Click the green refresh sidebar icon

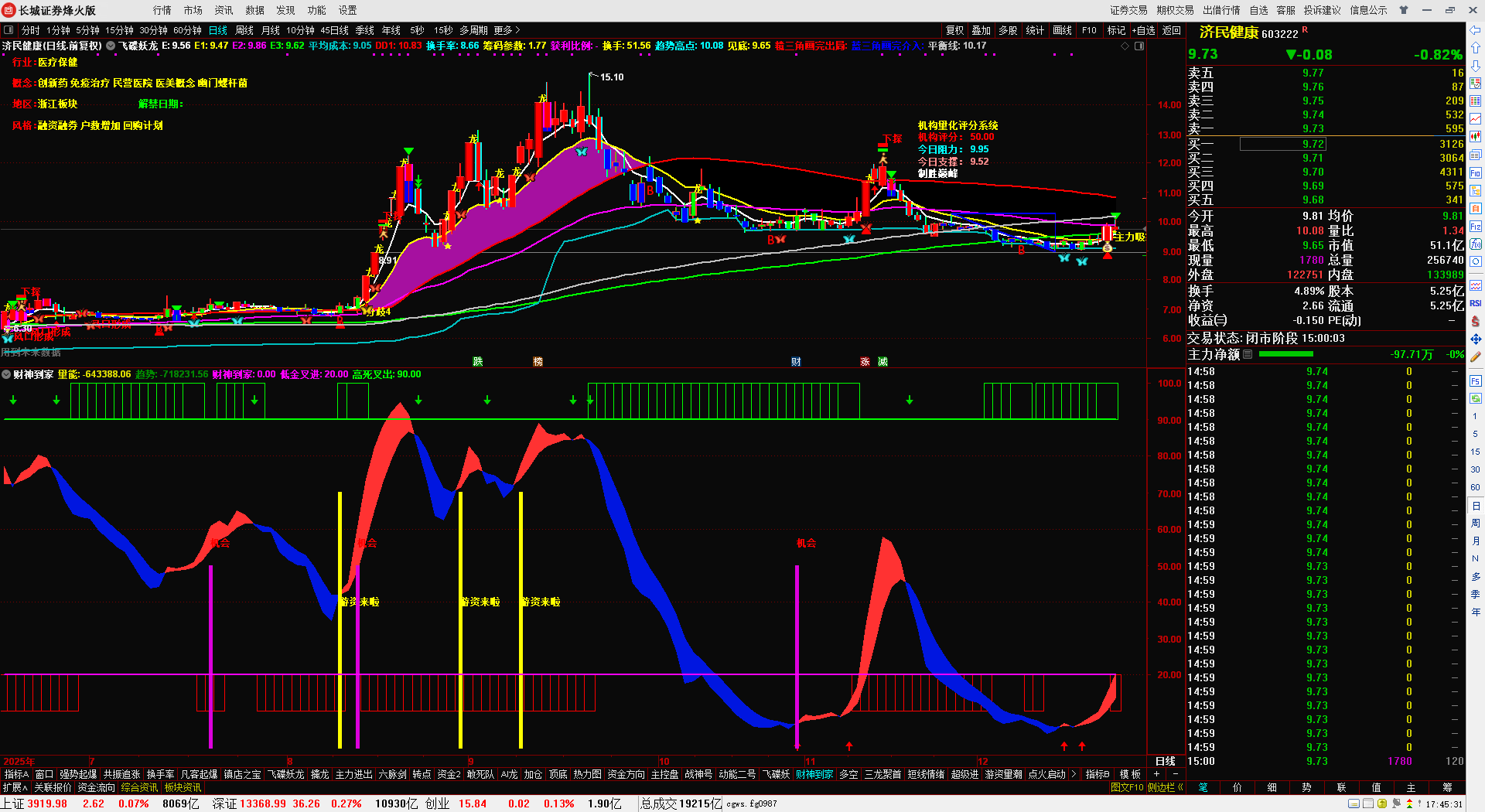[x=1476, y=398]
